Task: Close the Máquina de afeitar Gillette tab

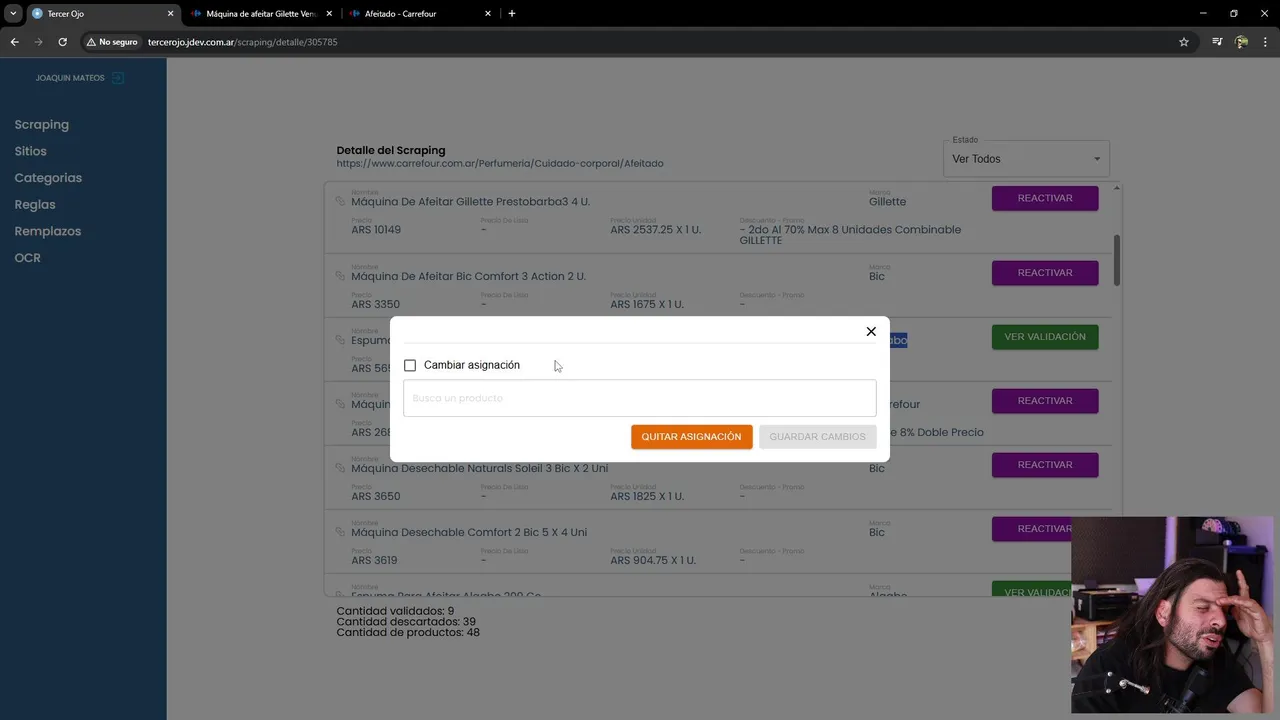Action: (329, 14)
